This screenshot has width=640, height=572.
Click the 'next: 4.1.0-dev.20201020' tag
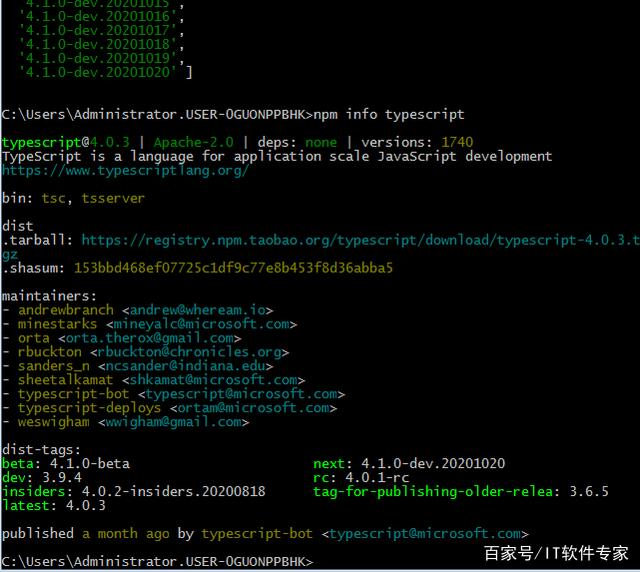click(x=409, y=464)
